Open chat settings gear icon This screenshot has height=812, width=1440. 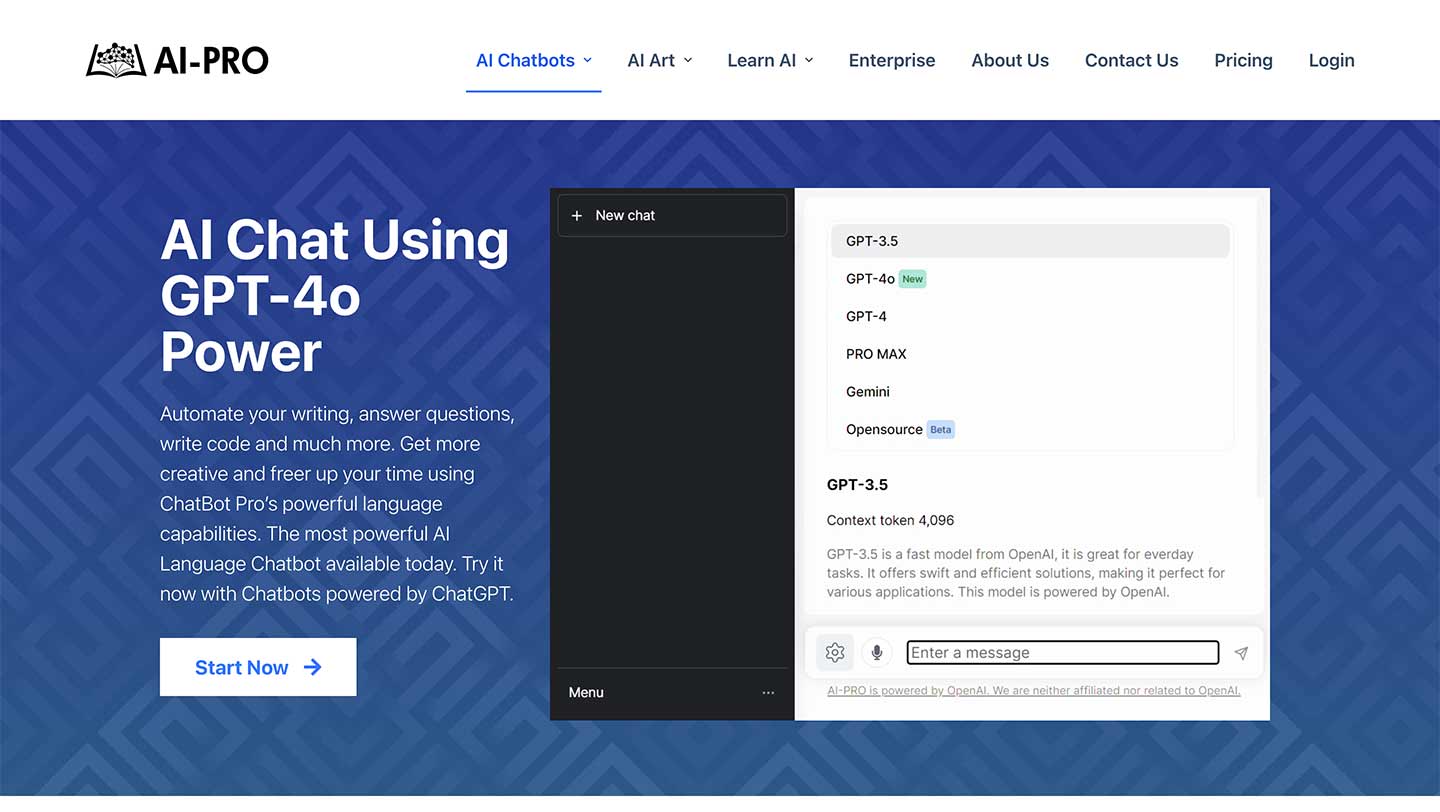pos(835,653)
